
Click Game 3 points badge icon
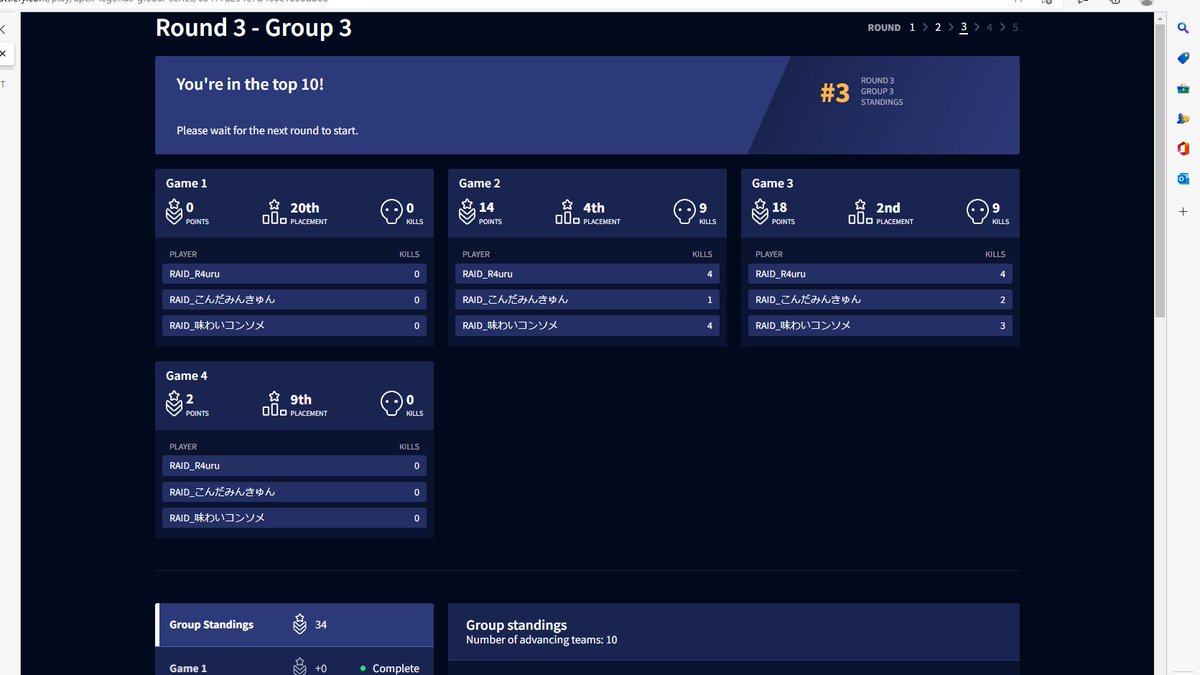[x=760, y=212]
